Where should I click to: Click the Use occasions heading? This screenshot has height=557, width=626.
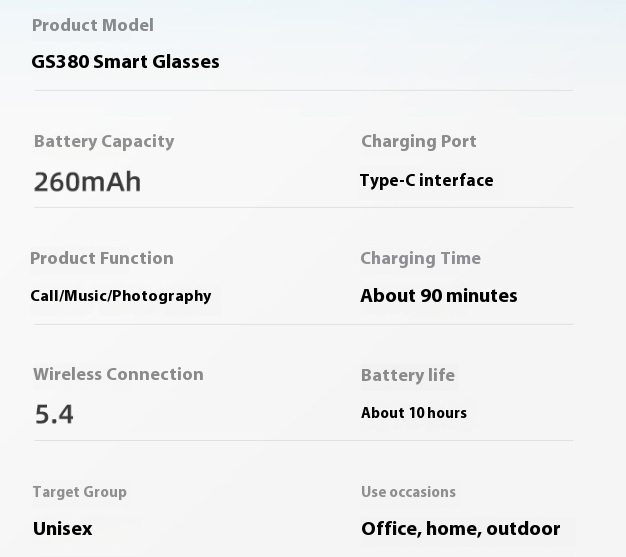(x=408, y=492)
